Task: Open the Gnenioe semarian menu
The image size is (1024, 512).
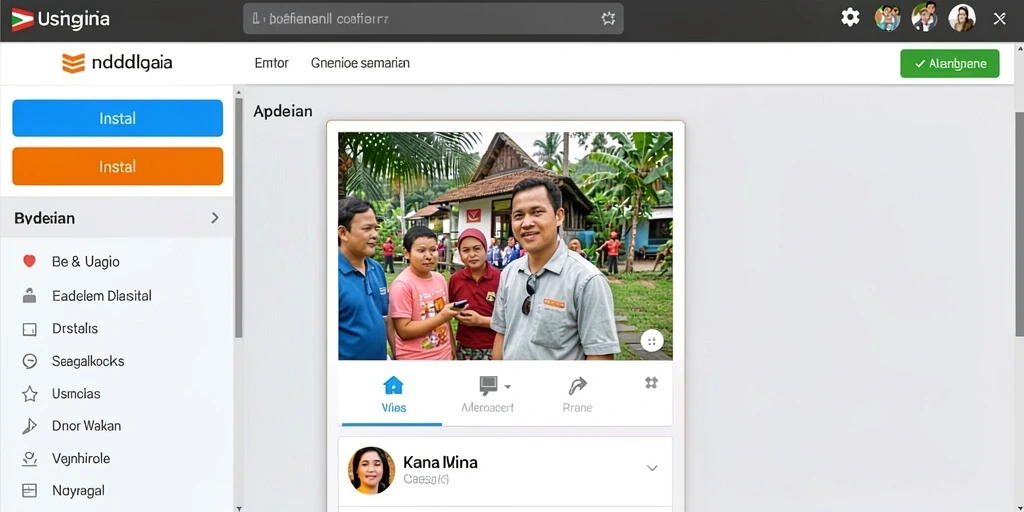Action: [x=360, y=63]
